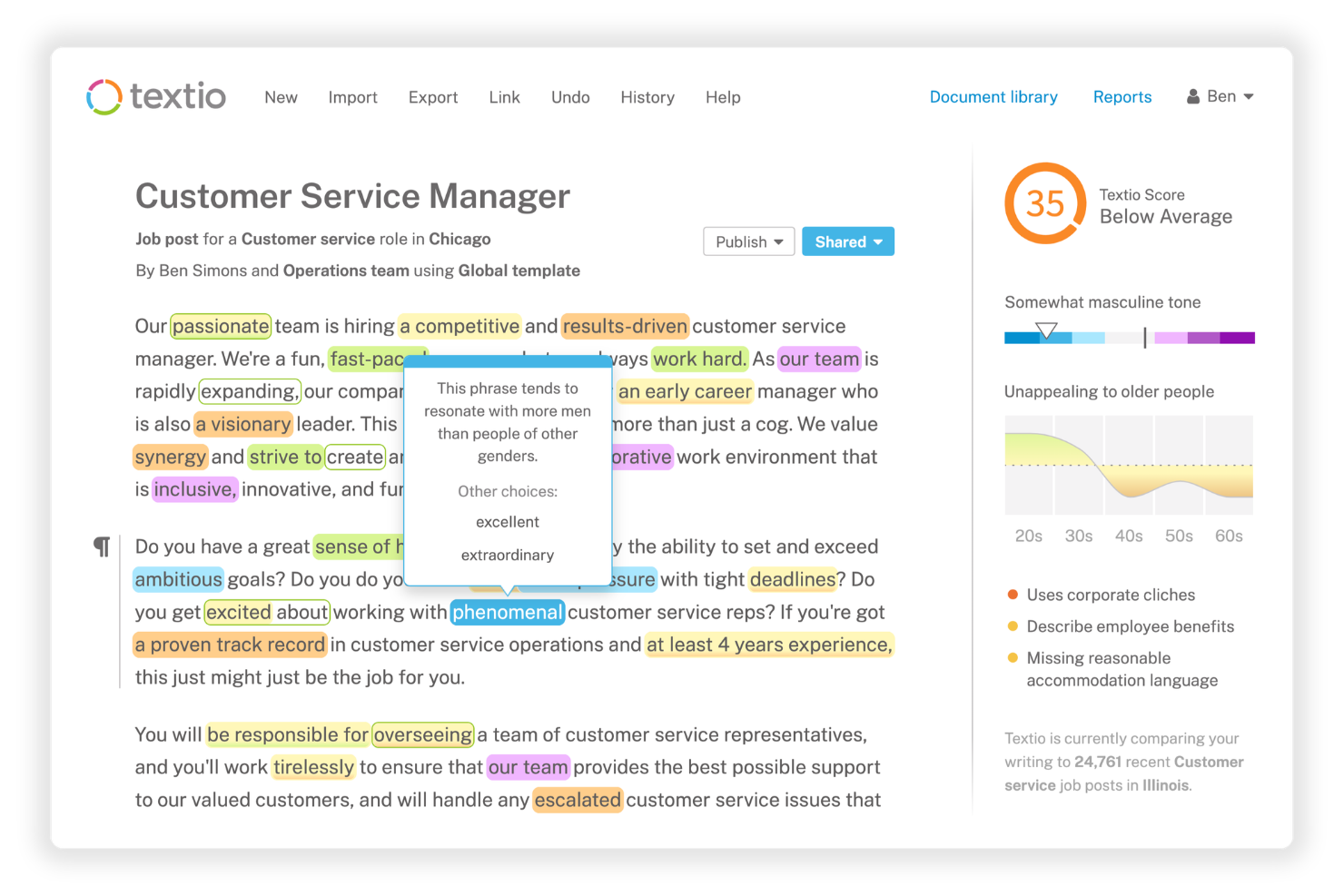Click the "Customer Service Manager" document title

(x=353, y=196)
